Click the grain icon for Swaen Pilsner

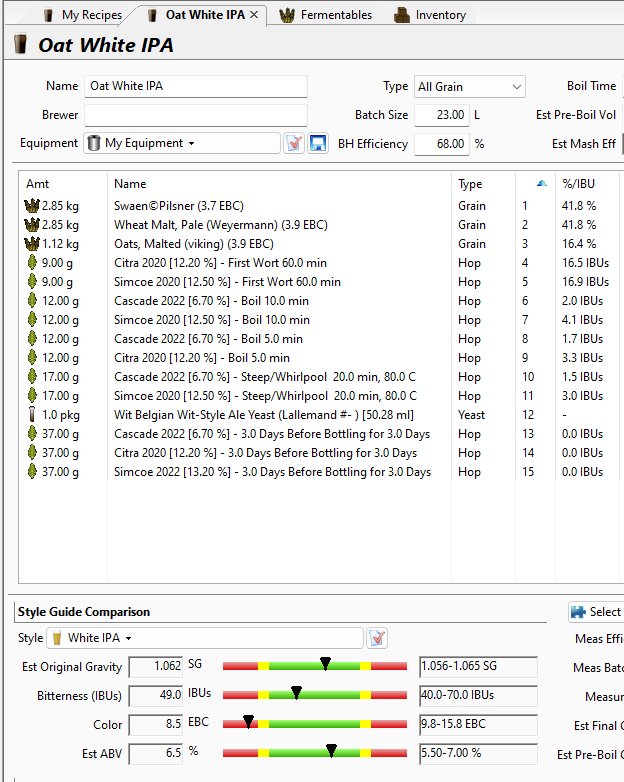32,206
